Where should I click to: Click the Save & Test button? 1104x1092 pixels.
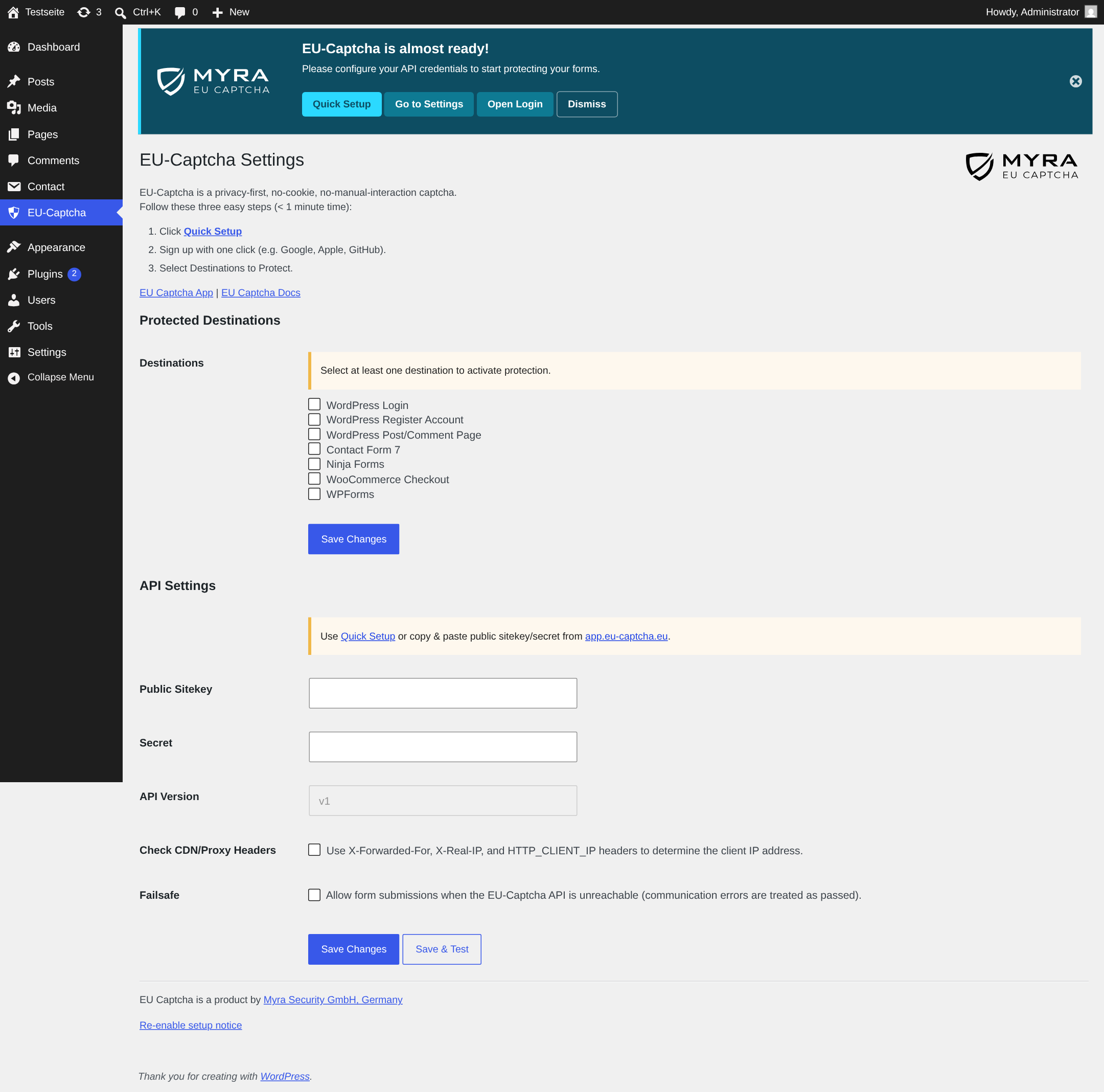[x=442, y=949]
